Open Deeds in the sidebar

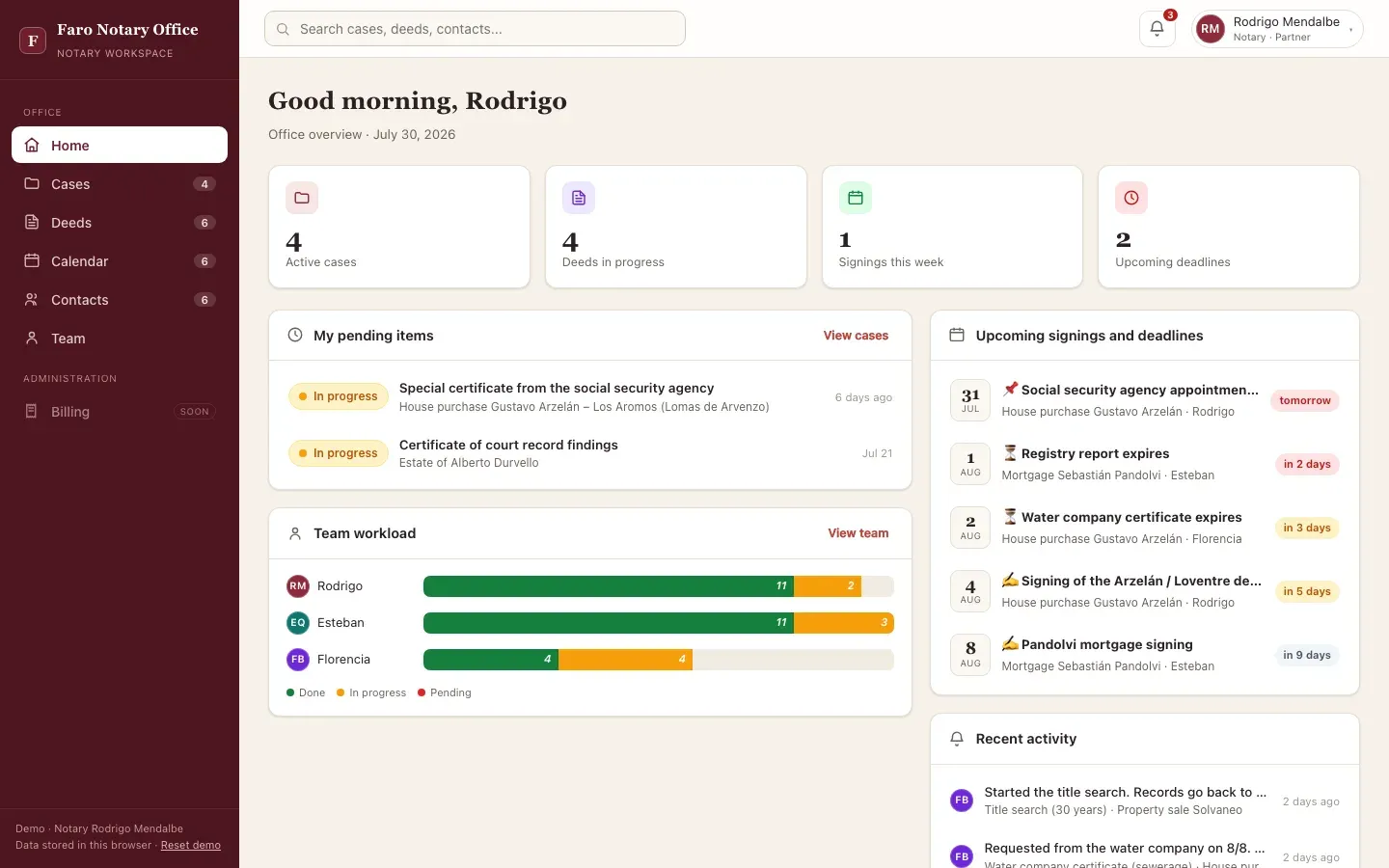click(x=120, y=223)
